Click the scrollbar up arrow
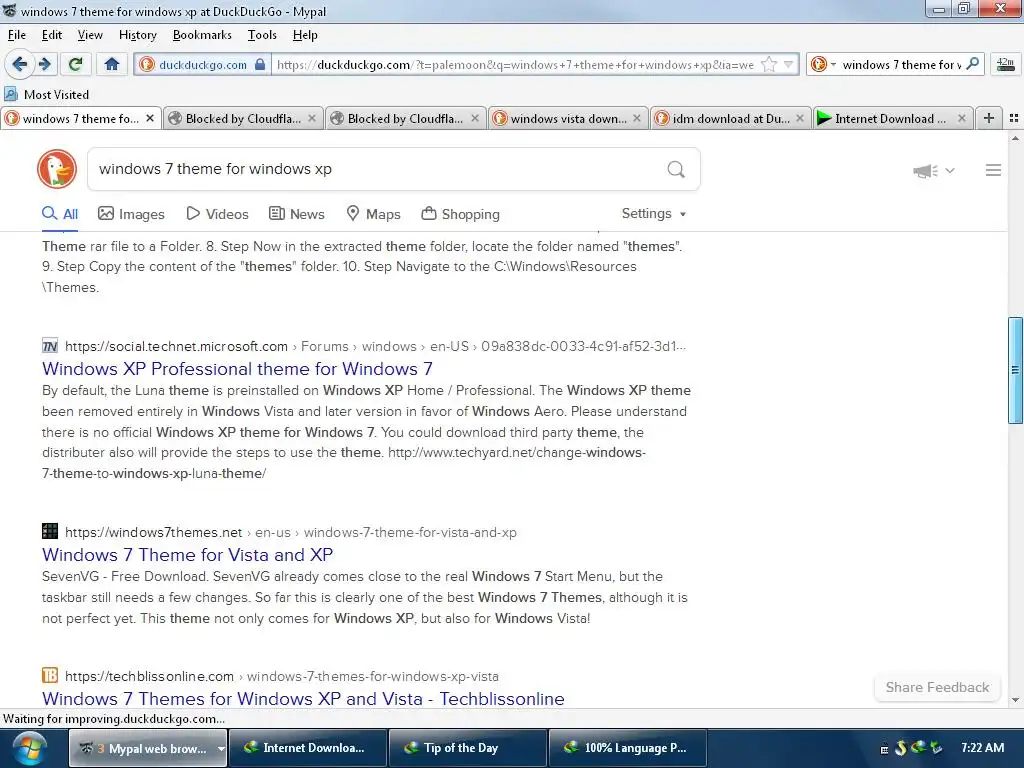Image resolution: width=1024 pixels, height=768 pixels. pos(1015,138)
